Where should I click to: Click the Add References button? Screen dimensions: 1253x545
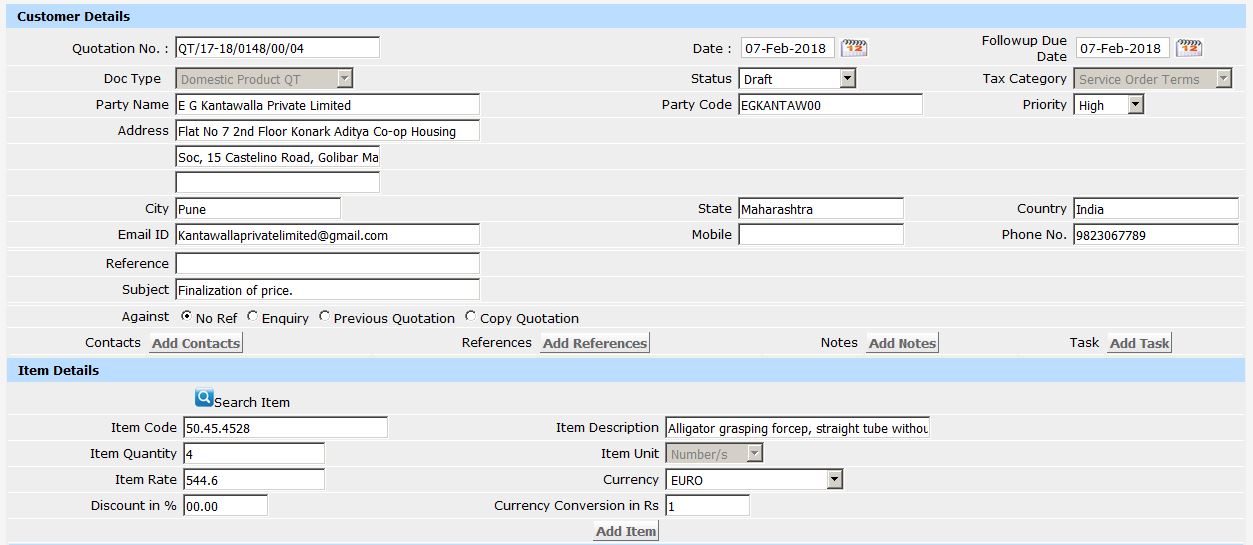[x=595, y=343]
